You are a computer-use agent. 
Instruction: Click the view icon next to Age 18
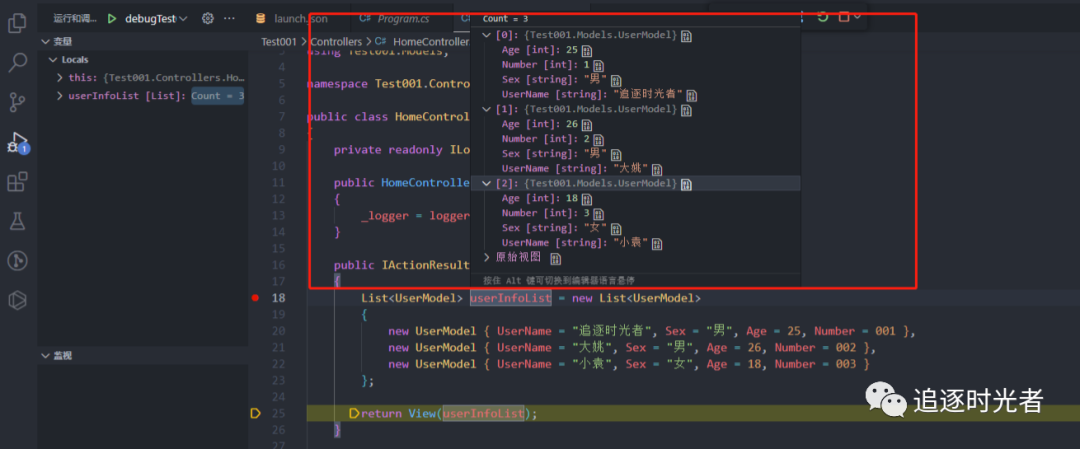coord(587,199)
